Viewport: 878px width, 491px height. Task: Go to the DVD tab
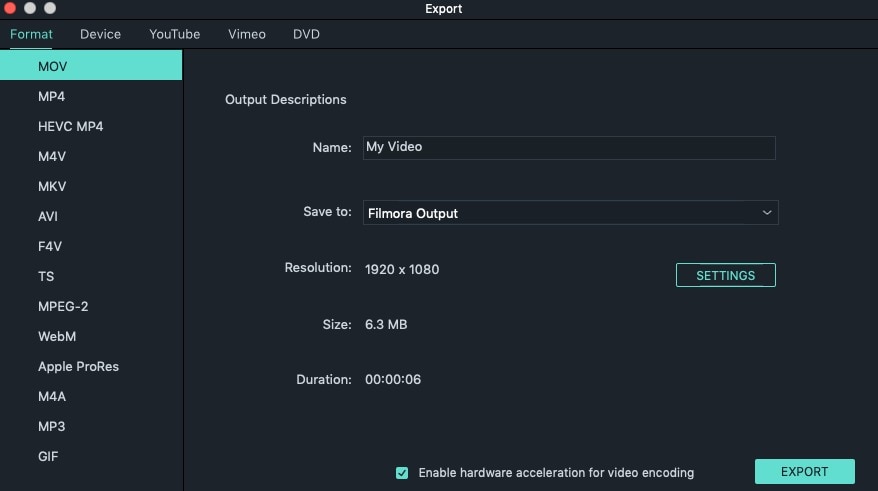(306, 34)
